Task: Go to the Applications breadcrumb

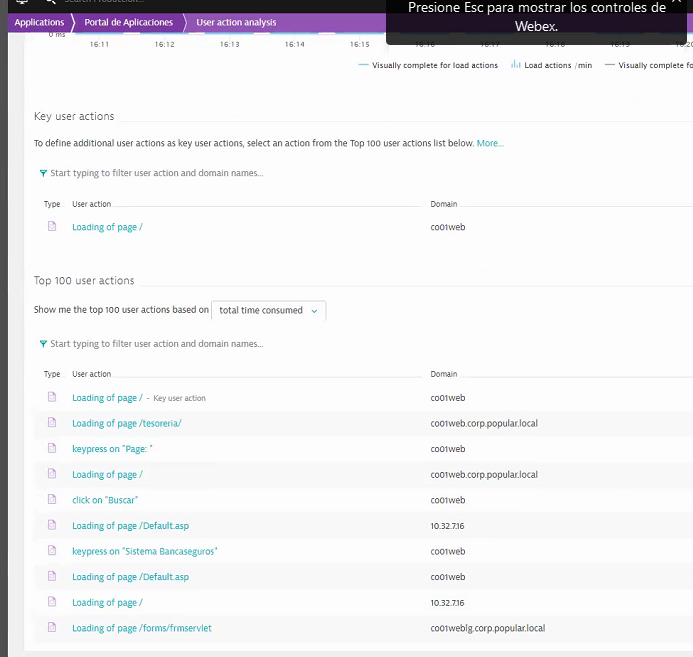Action: tap(38, 22)
